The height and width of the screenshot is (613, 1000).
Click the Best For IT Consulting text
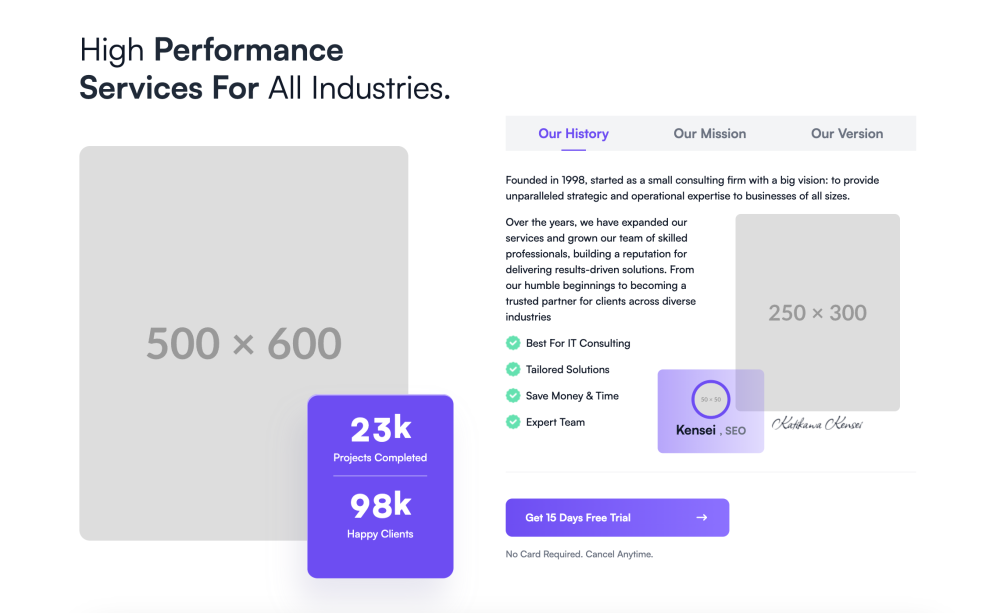point(578,343)
